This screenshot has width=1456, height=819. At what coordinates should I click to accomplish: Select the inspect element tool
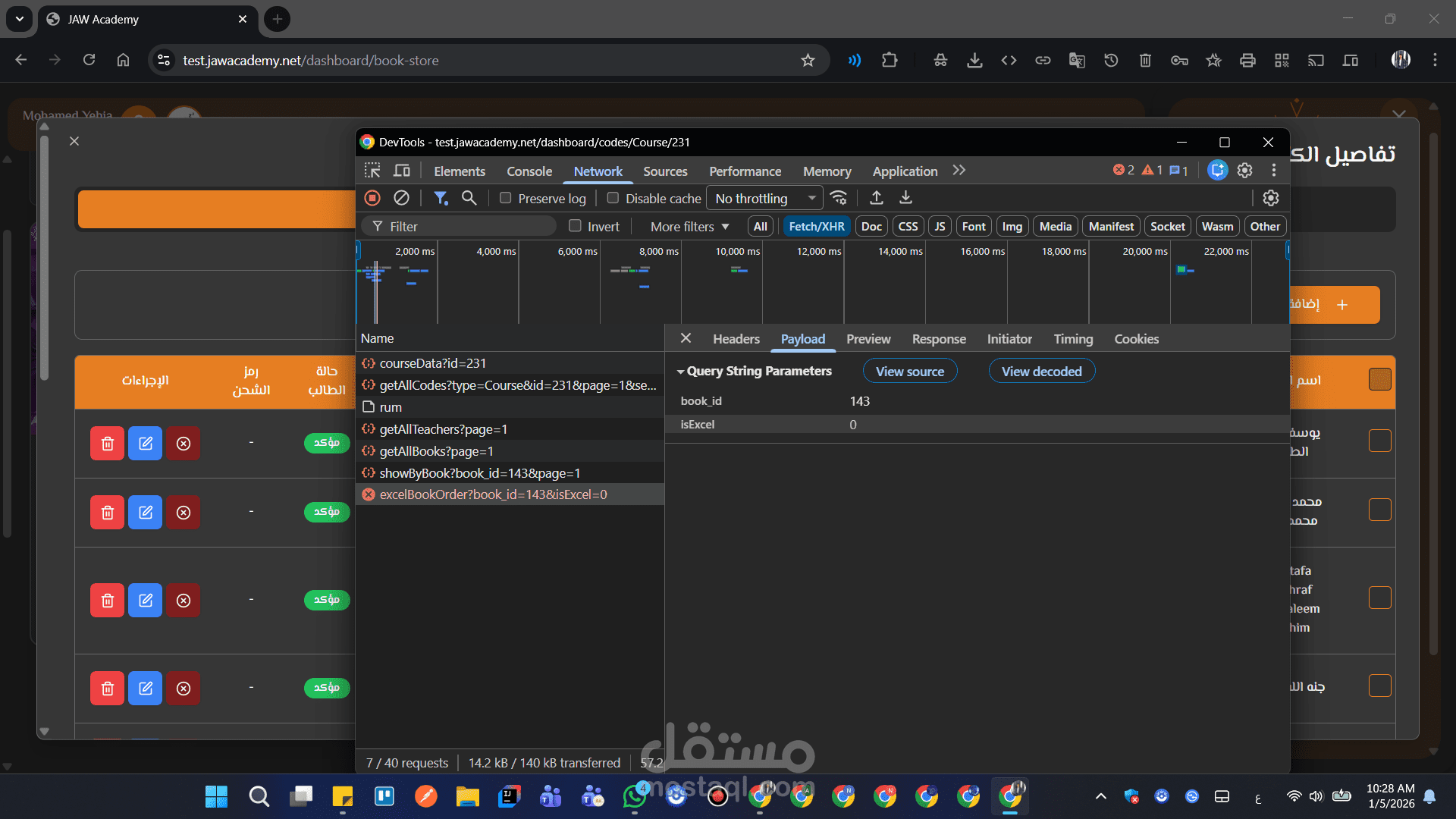pyautogui.click(x=372, y=171)
